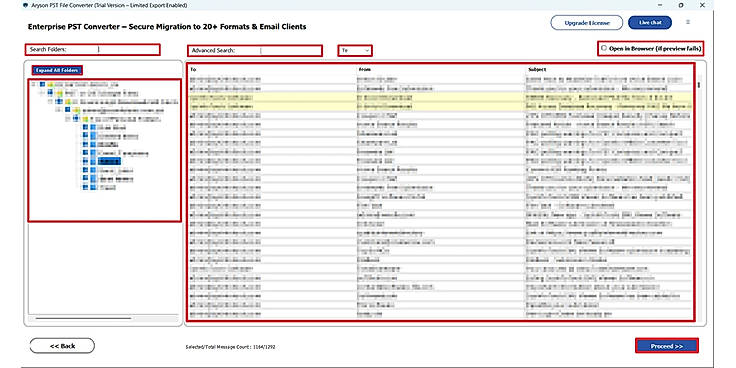The image size is (736, 368).
Task: Click Selected/Total Message Count text
Action: (230, 347)
